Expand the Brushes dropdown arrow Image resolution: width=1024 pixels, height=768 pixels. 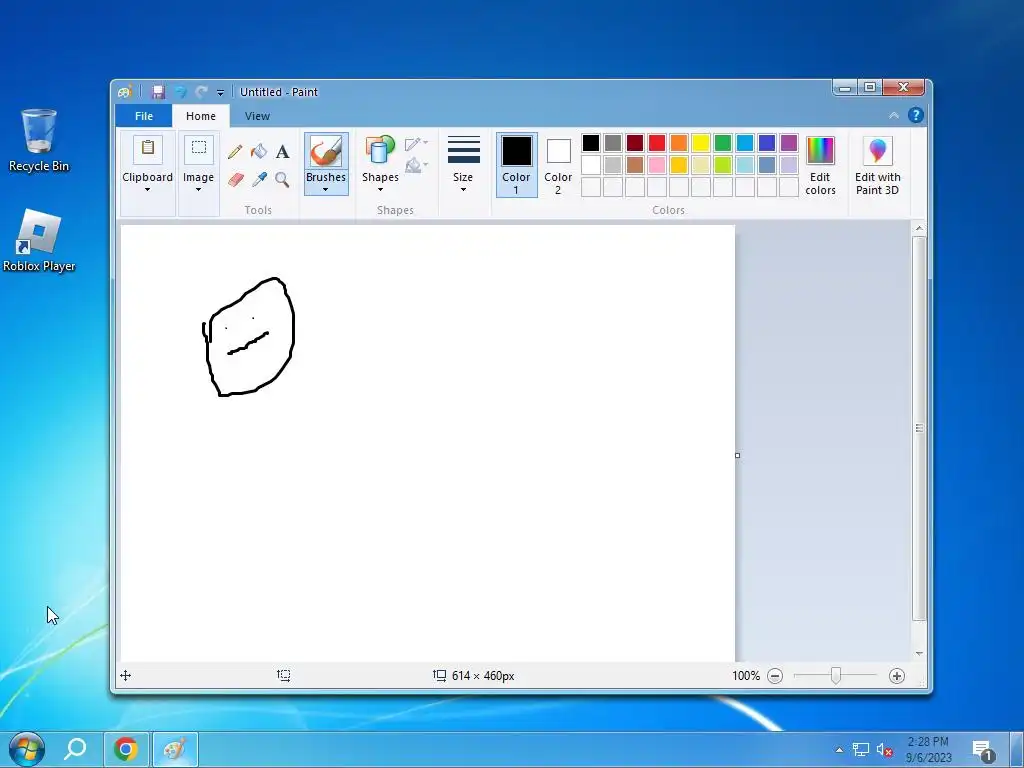[326, 190]
